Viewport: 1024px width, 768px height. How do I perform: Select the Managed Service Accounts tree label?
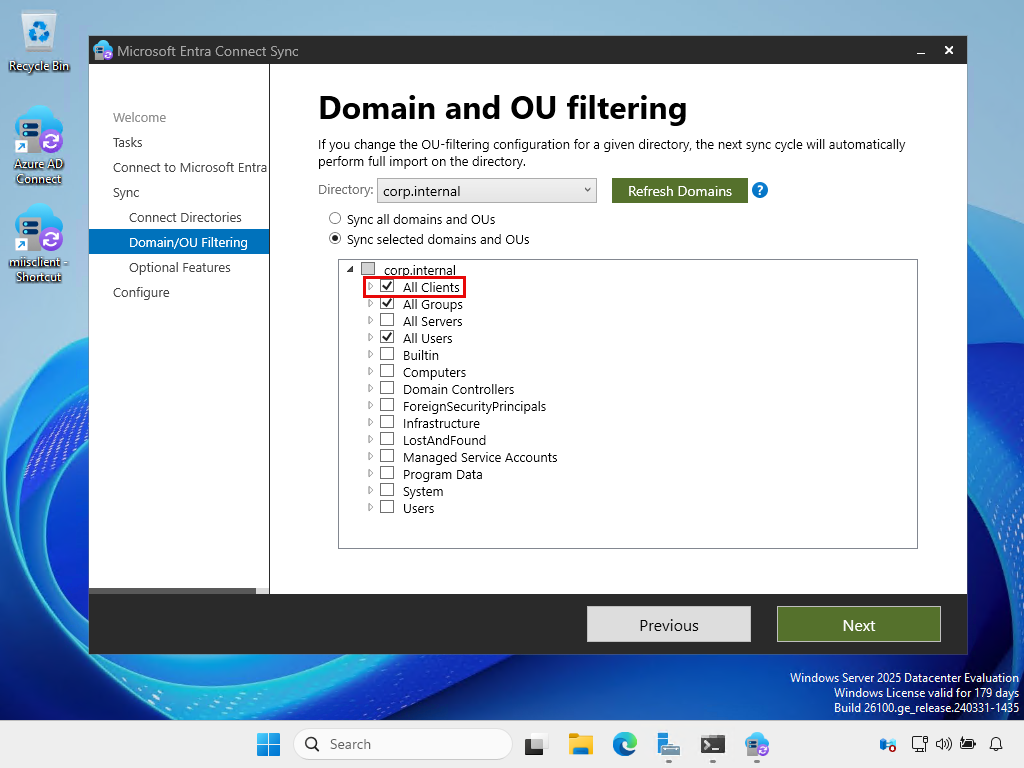tap(480, 457)
